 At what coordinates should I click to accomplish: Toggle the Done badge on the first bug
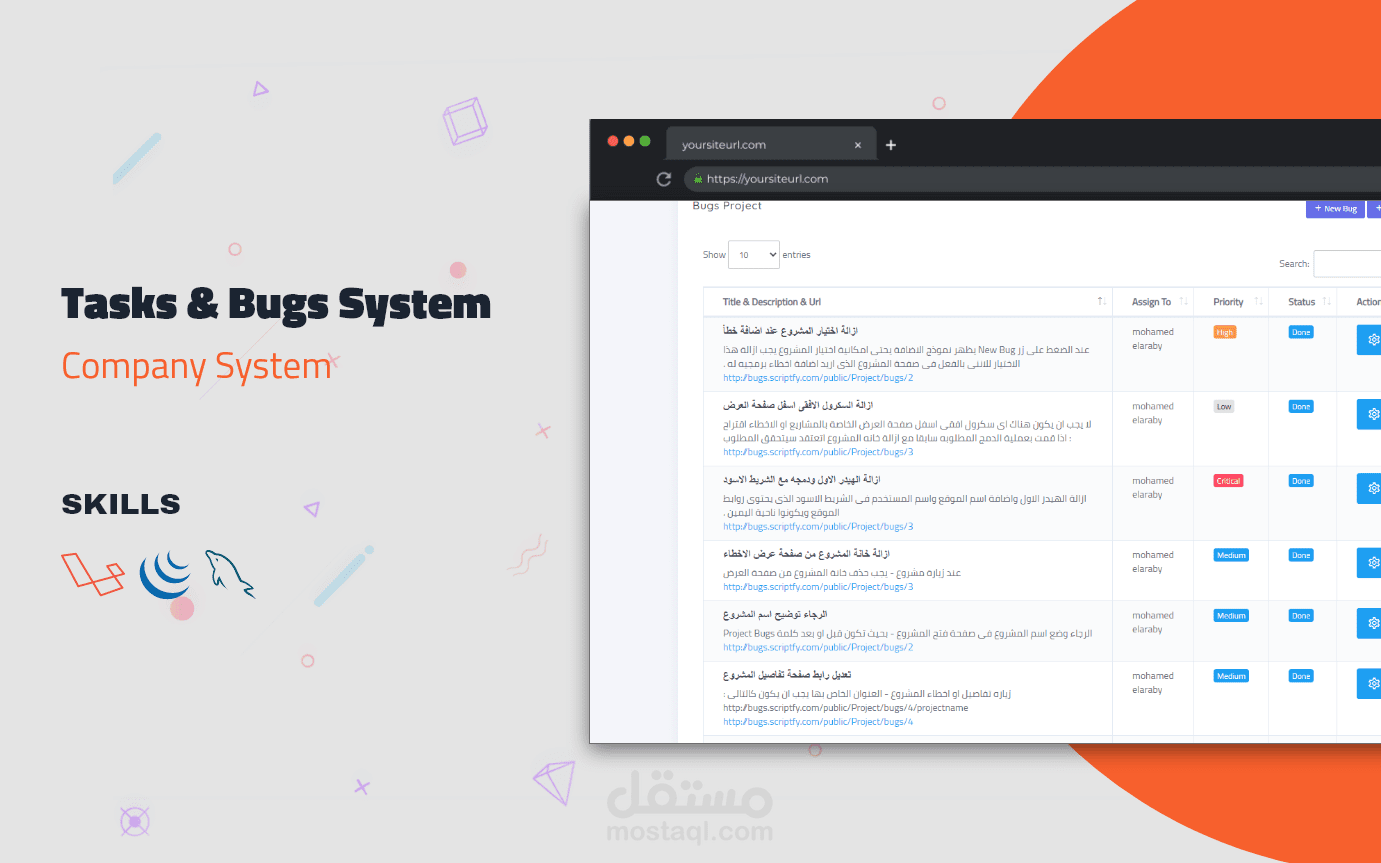[1300, 331]
